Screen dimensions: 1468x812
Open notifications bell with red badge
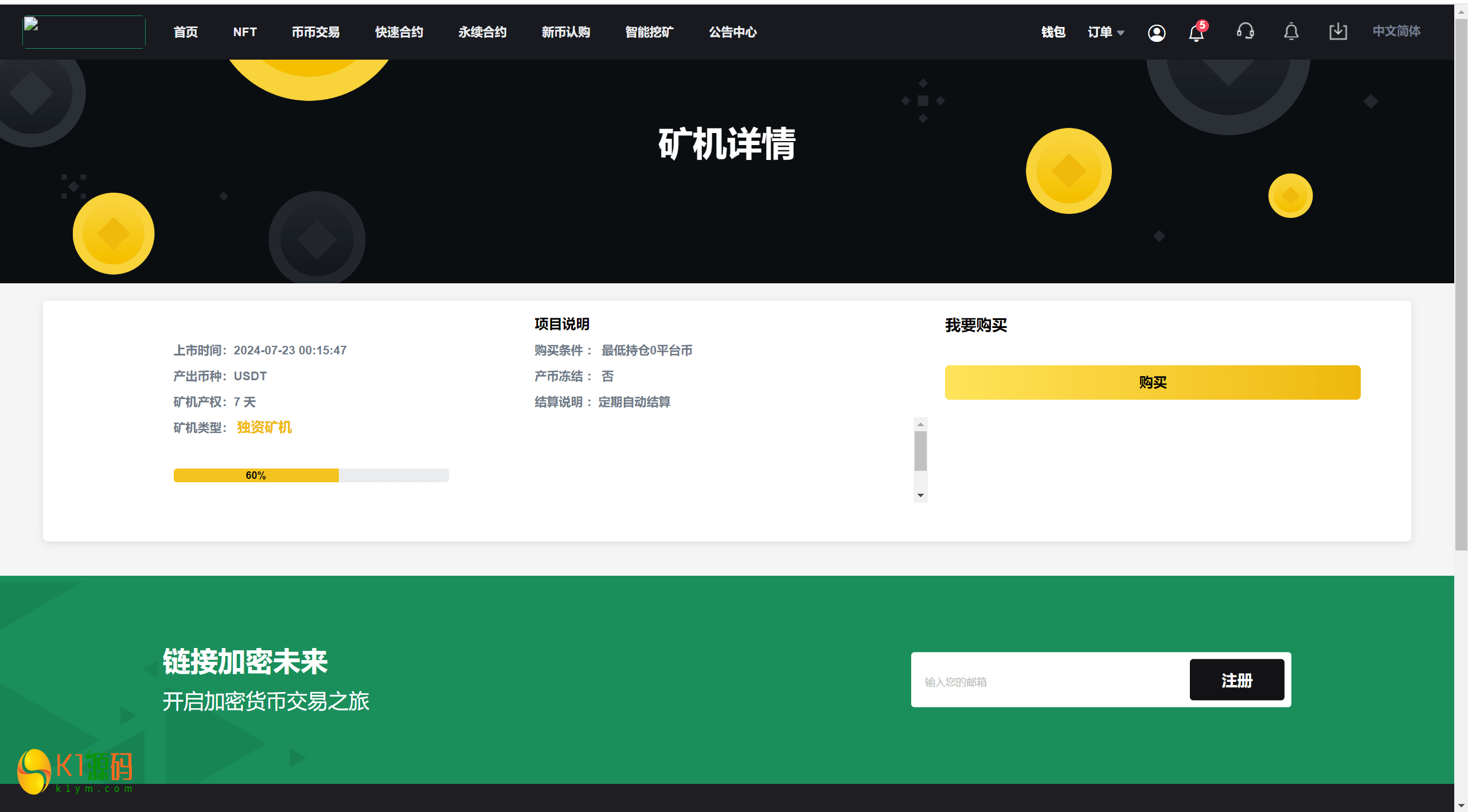(x=1196, y=33)
